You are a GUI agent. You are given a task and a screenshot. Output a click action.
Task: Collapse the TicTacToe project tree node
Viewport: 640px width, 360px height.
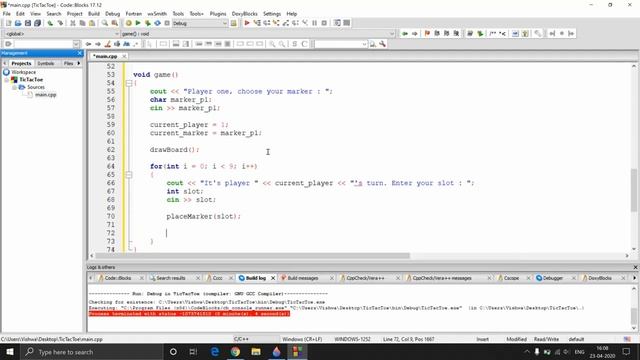[7, 80]
